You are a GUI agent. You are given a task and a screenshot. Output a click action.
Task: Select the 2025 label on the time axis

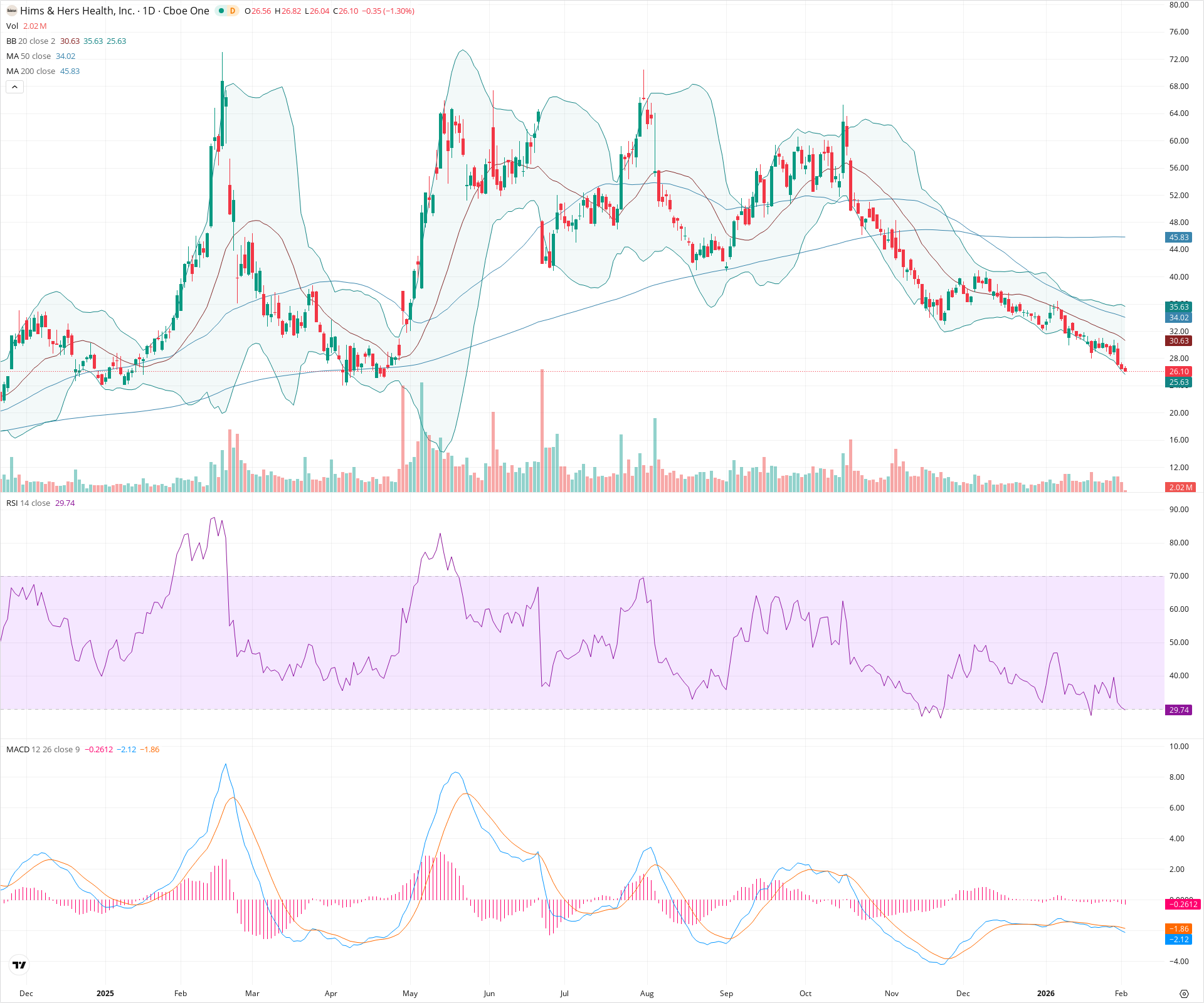[105, 994]
